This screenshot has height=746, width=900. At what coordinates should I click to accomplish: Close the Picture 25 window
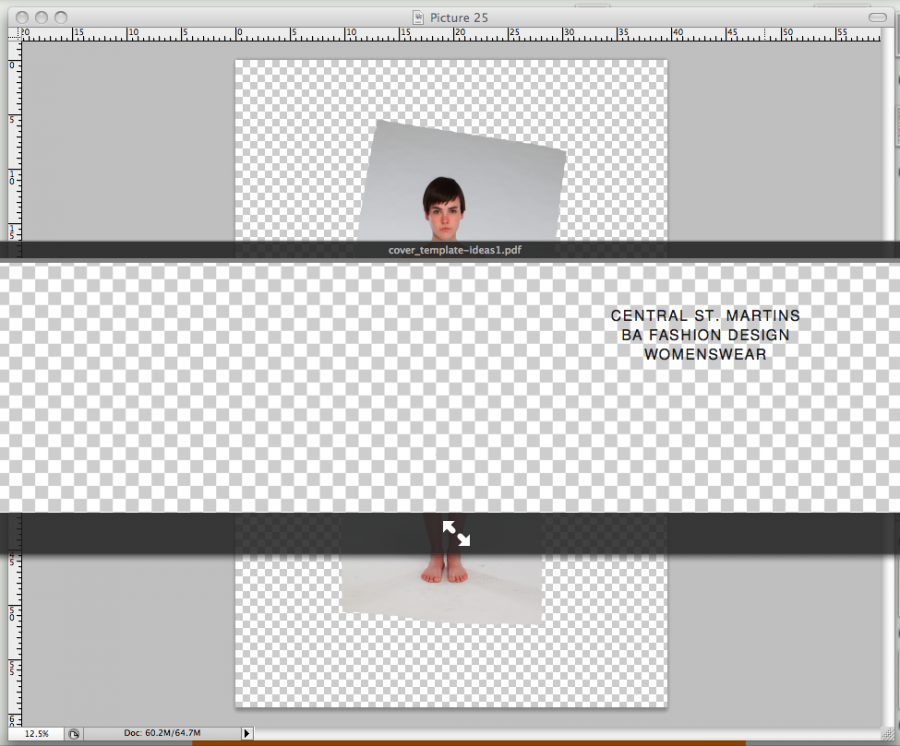pyautogui.click(x=22, y=17)
